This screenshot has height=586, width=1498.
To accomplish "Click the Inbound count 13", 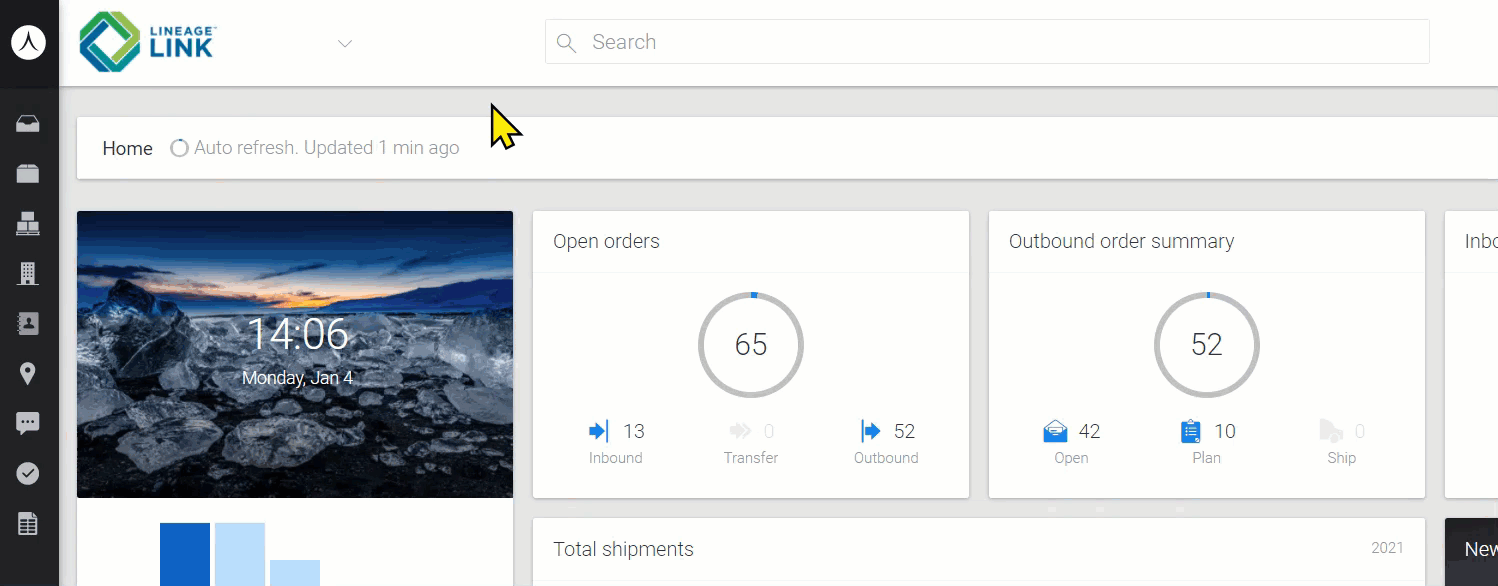I will 634,431.
